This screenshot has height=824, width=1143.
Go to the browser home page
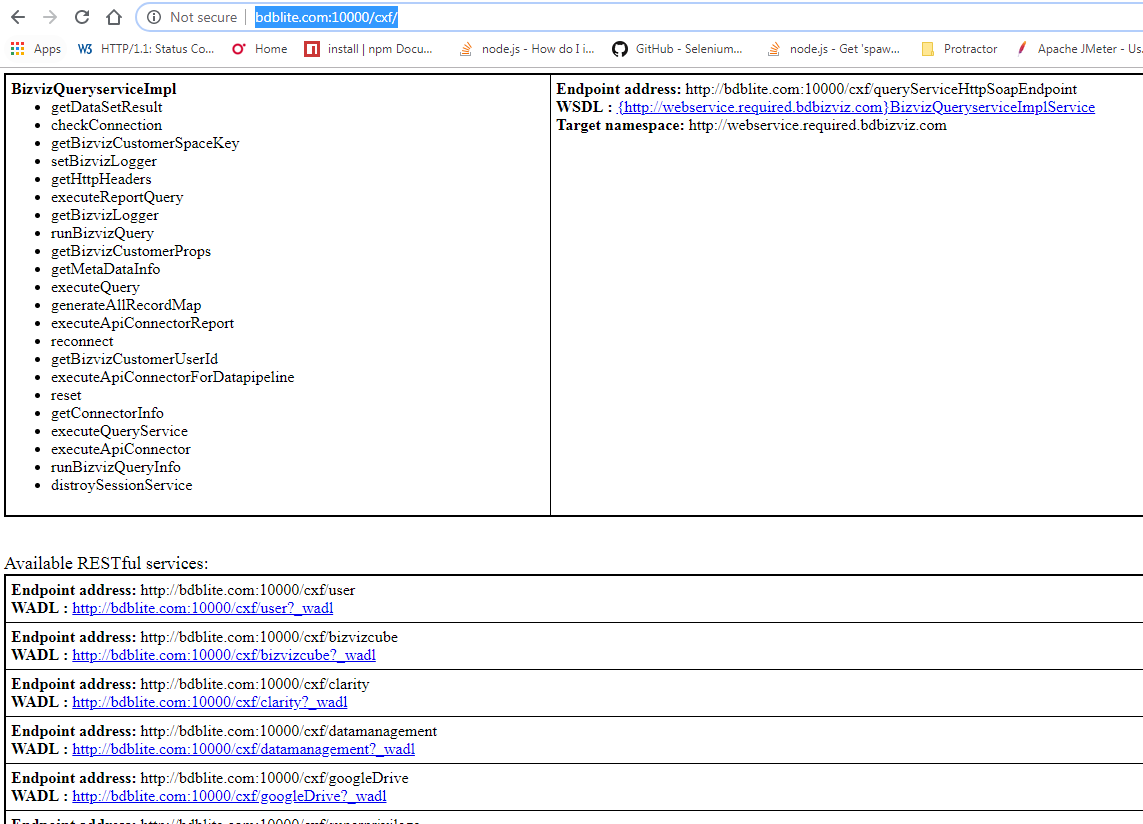point(114,17)
